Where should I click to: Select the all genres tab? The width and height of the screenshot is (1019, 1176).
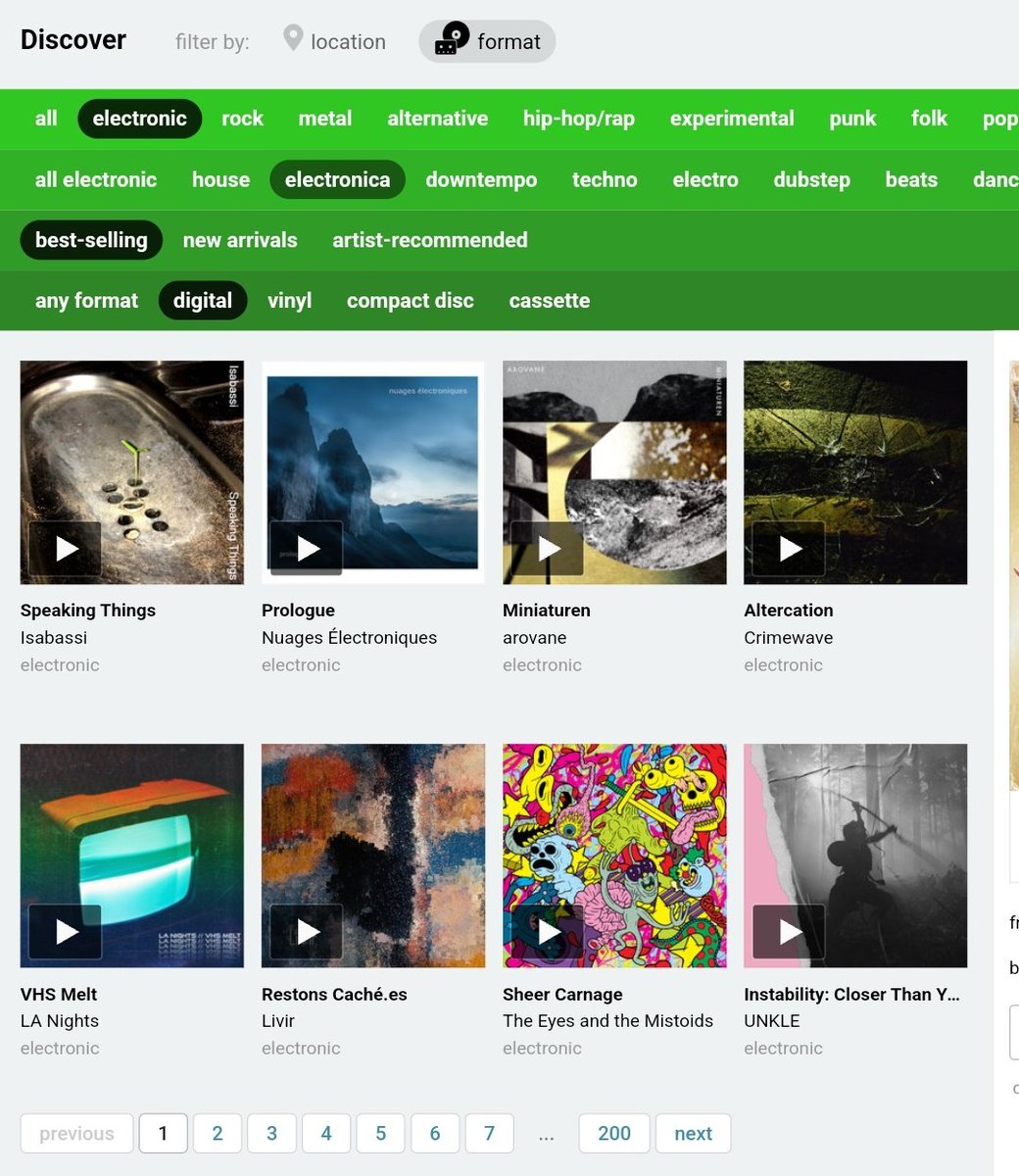46,119
